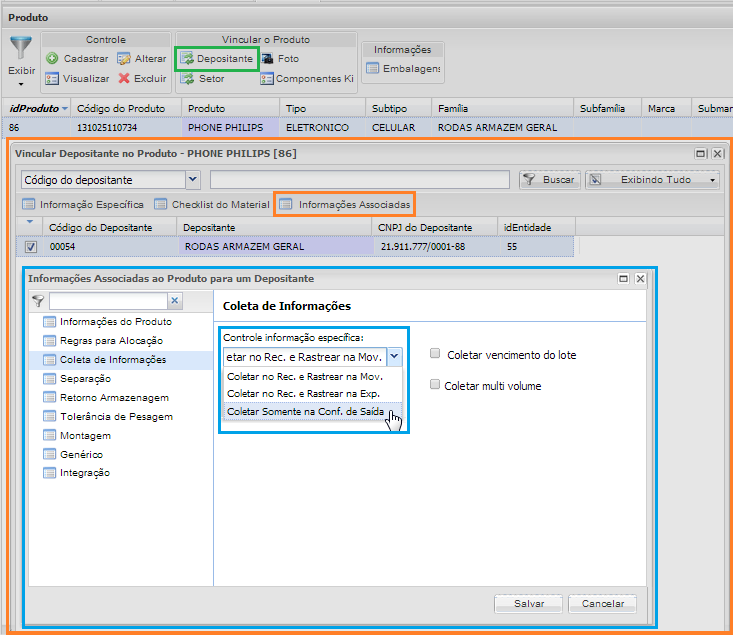
Task: Toggle checkbox for depositante 00054
Action: coord(31,247)
